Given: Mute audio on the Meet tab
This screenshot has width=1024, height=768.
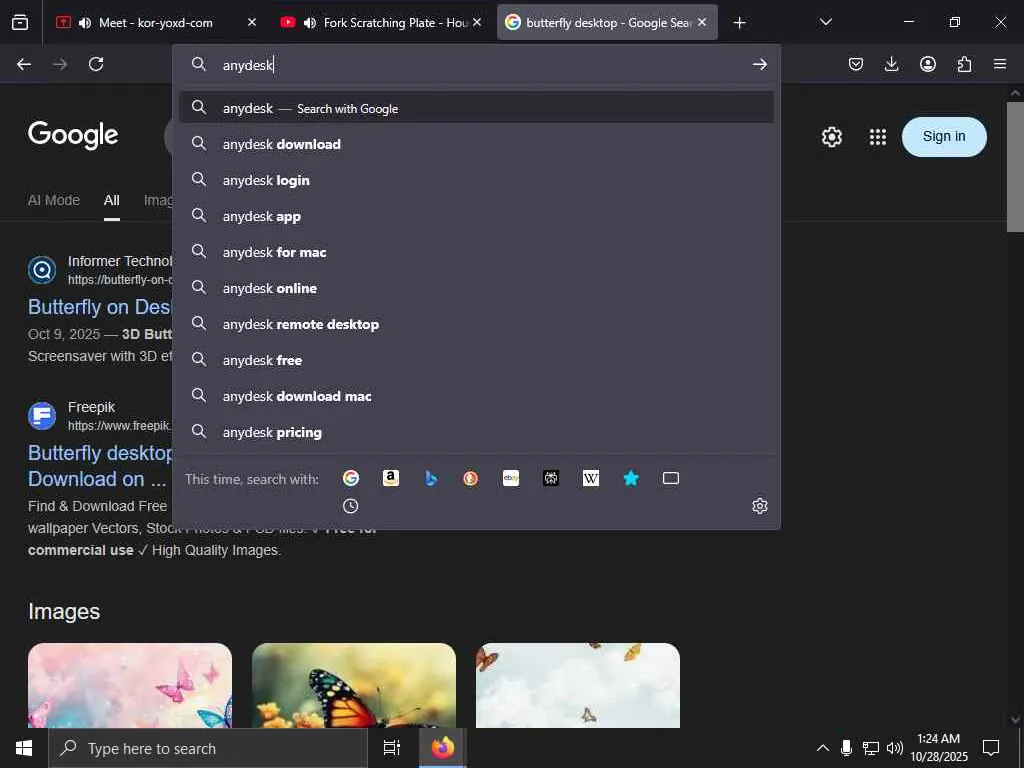Looking at the screenshot, I should pos(85,23).
